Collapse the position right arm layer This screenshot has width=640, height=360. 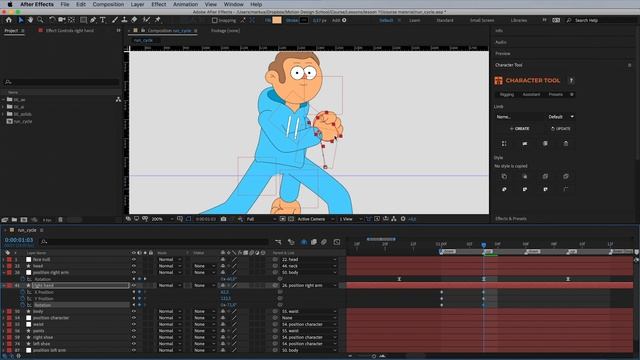point(4,272)
